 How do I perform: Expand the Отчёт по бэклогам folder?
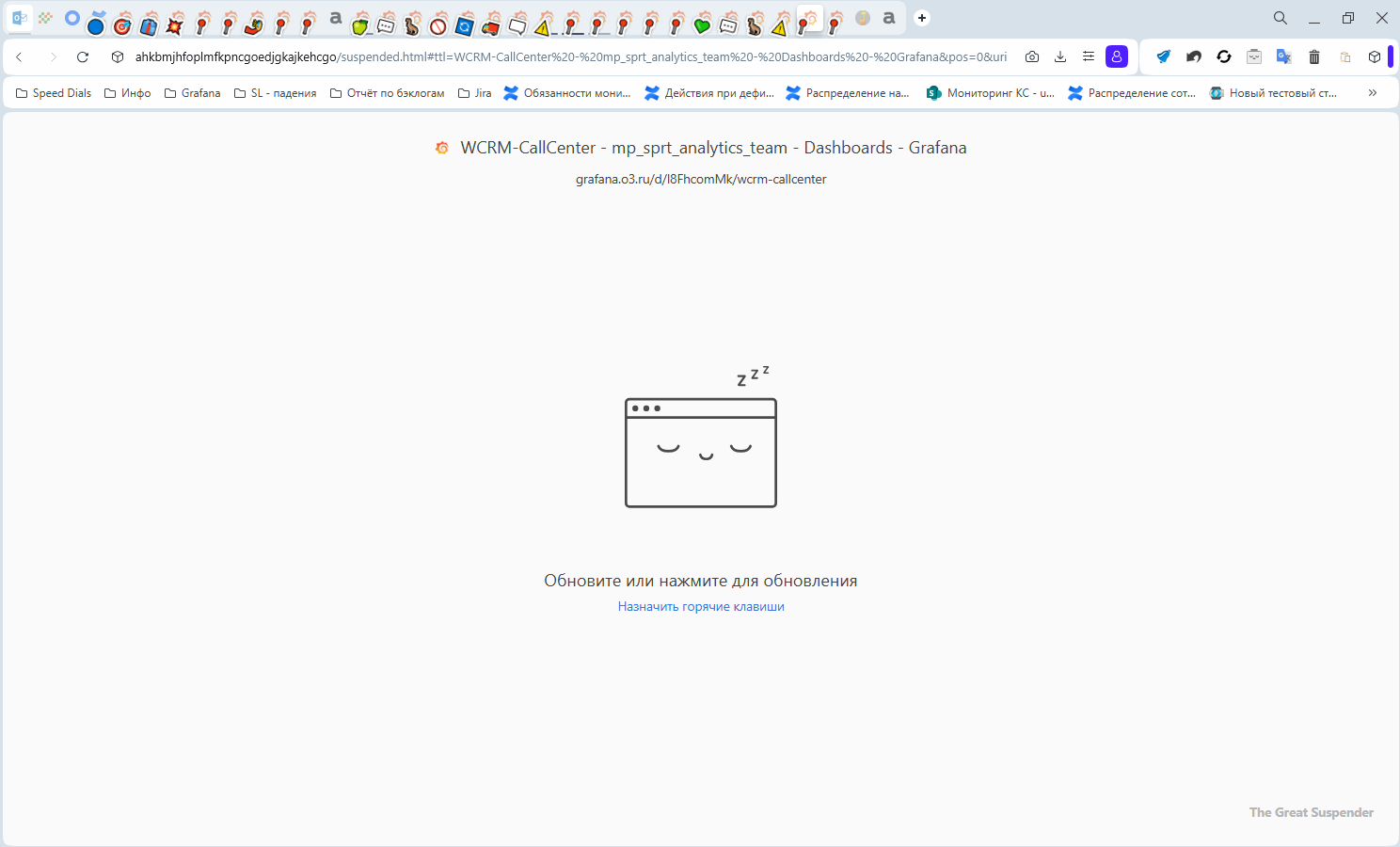tap(387, 93)
